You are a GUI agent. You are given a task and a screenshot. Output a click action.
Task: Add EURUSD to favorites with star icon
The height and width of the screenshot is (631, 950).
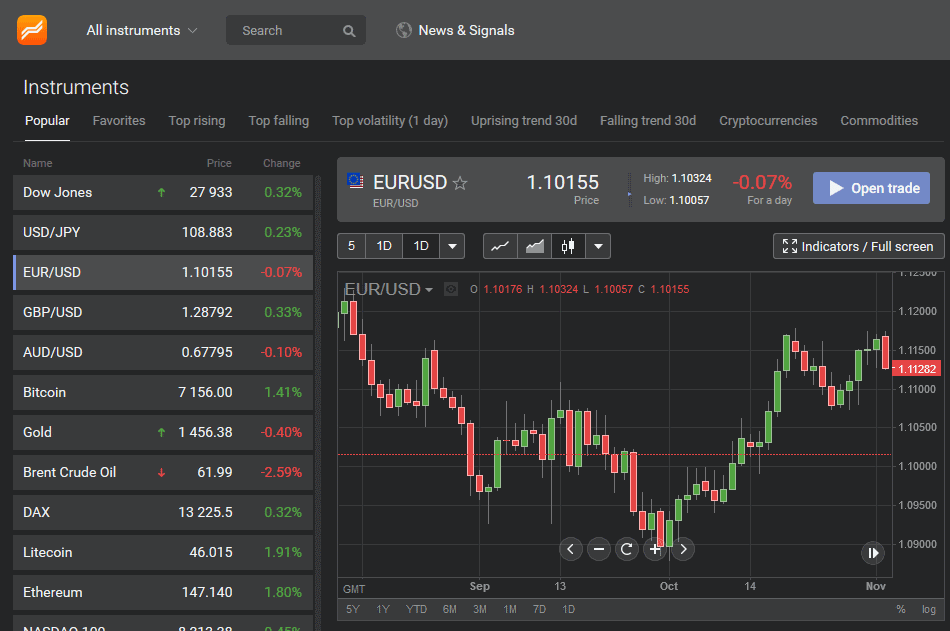(x=460, y=183)
